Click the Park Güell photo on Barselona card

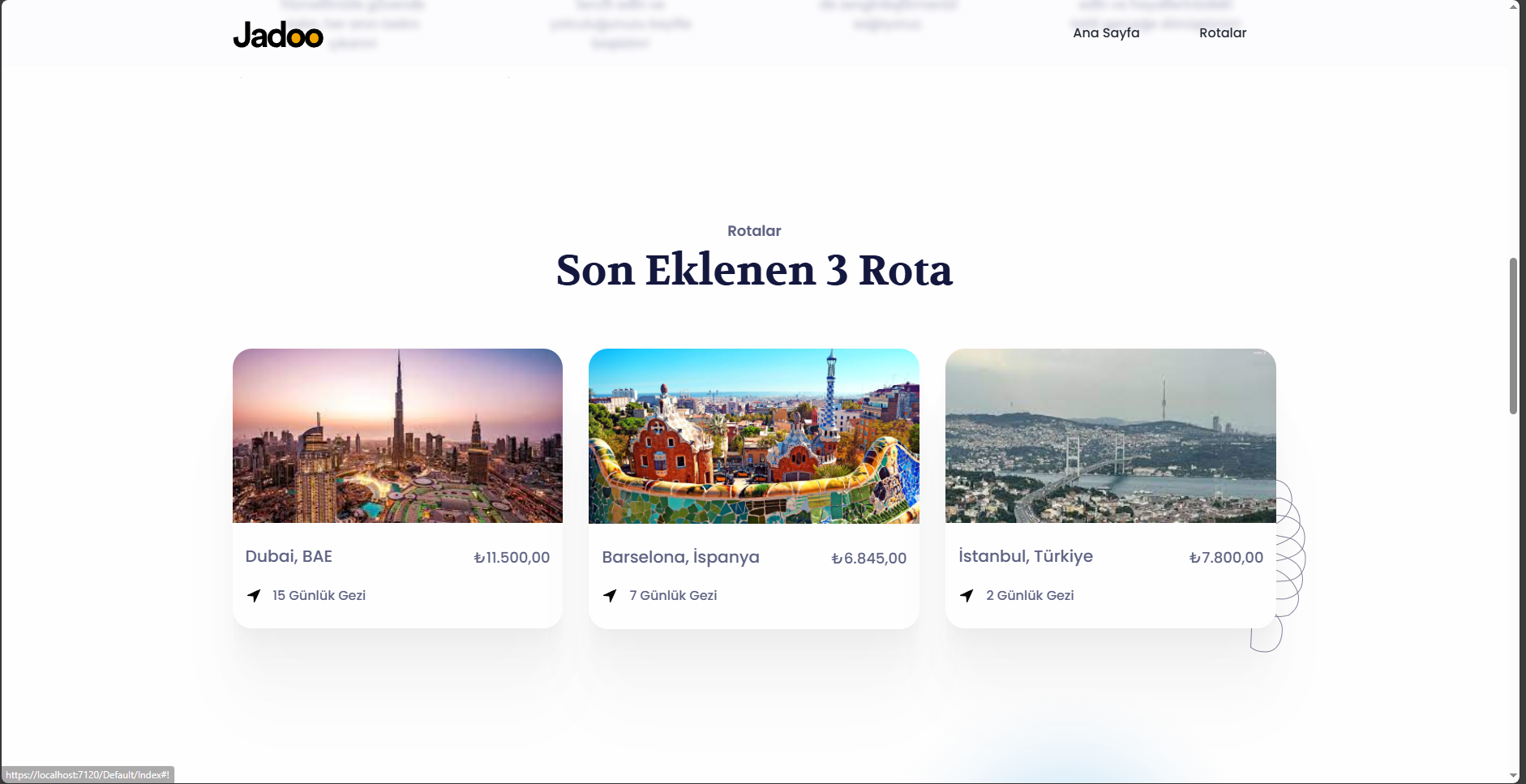point(753,435)
